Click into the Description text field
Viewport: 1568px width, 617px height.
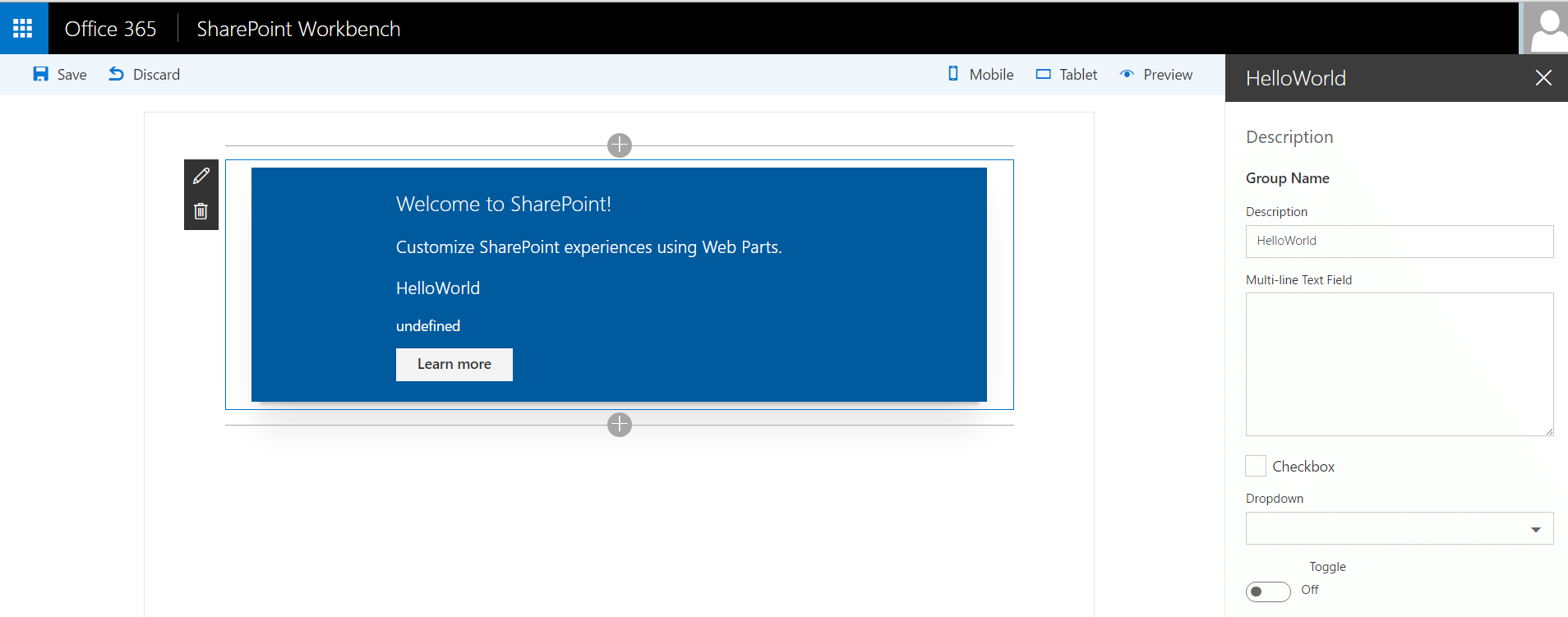point(1400,242)
